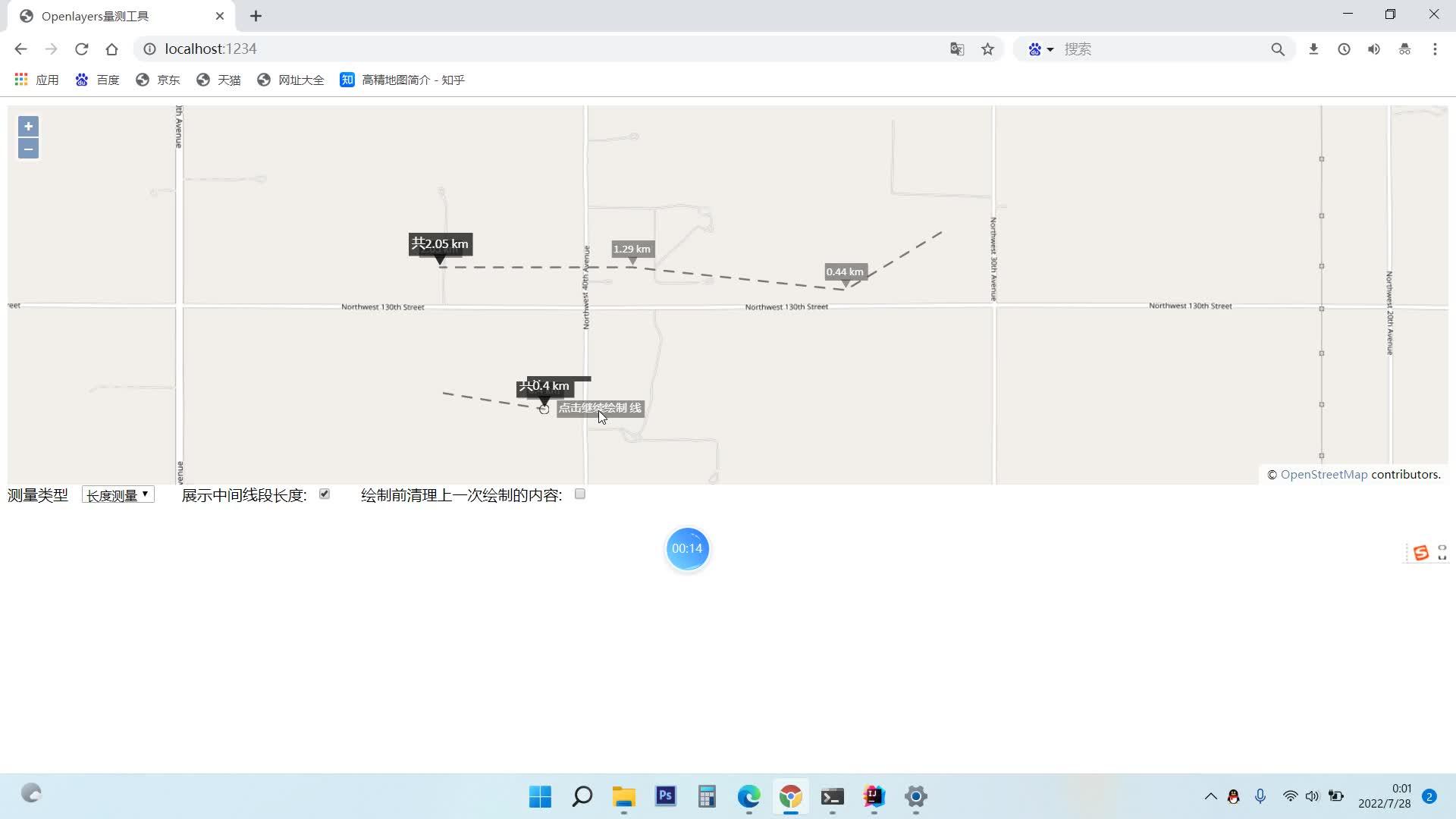
Task: Open Photoshop from the taskbar
Action: point(665,796)
